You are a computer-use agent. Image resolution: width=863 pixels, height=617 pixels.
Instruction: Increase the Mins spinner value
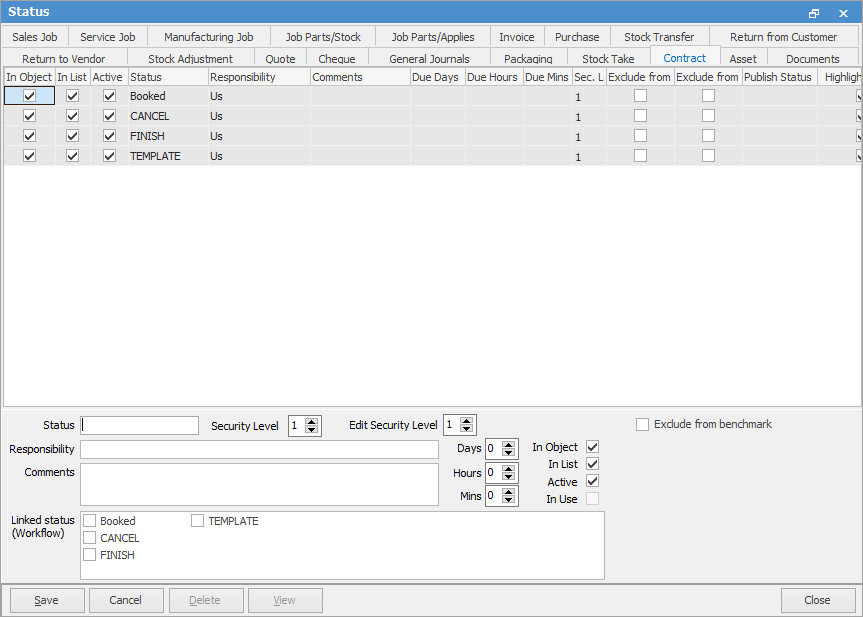509,491
